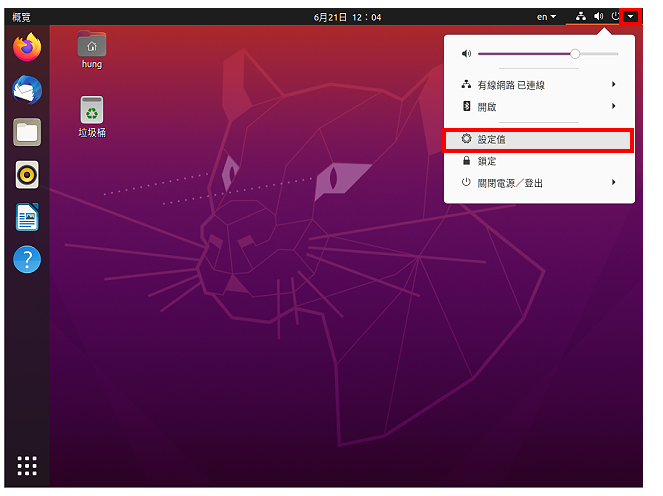This screenshot has width=663, height=496.
Task: Open the 垃圾桶 trash icon
Action: pos(92,117)
